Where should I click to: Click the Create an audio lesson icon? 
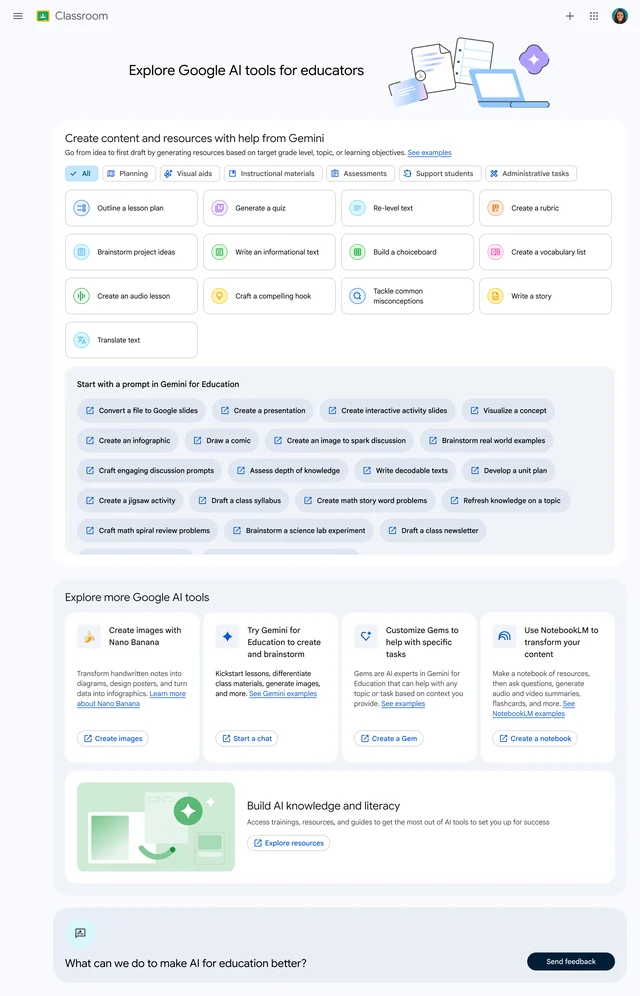[81, 296]
